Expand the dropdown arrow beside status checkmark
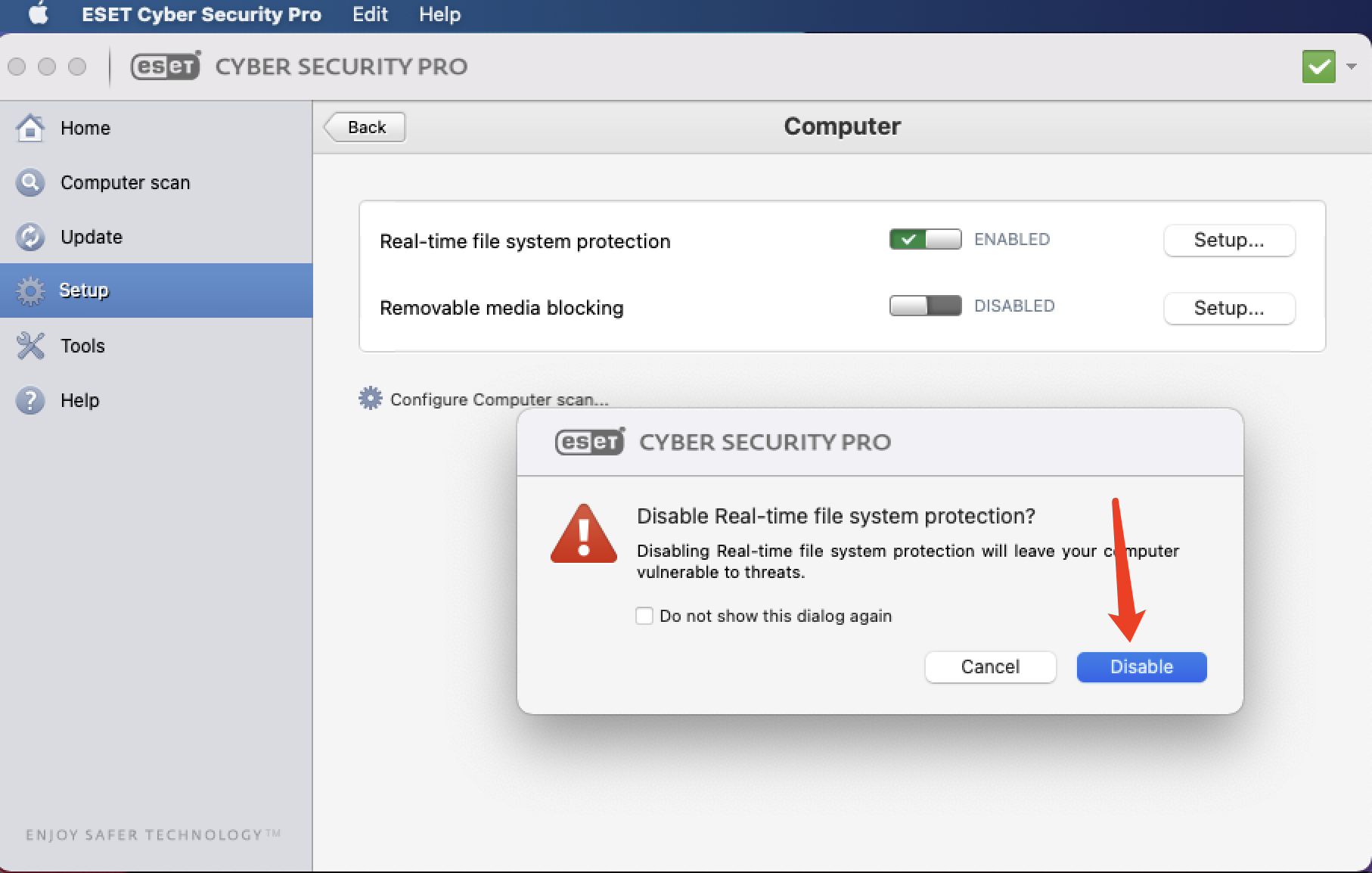 1352,67
